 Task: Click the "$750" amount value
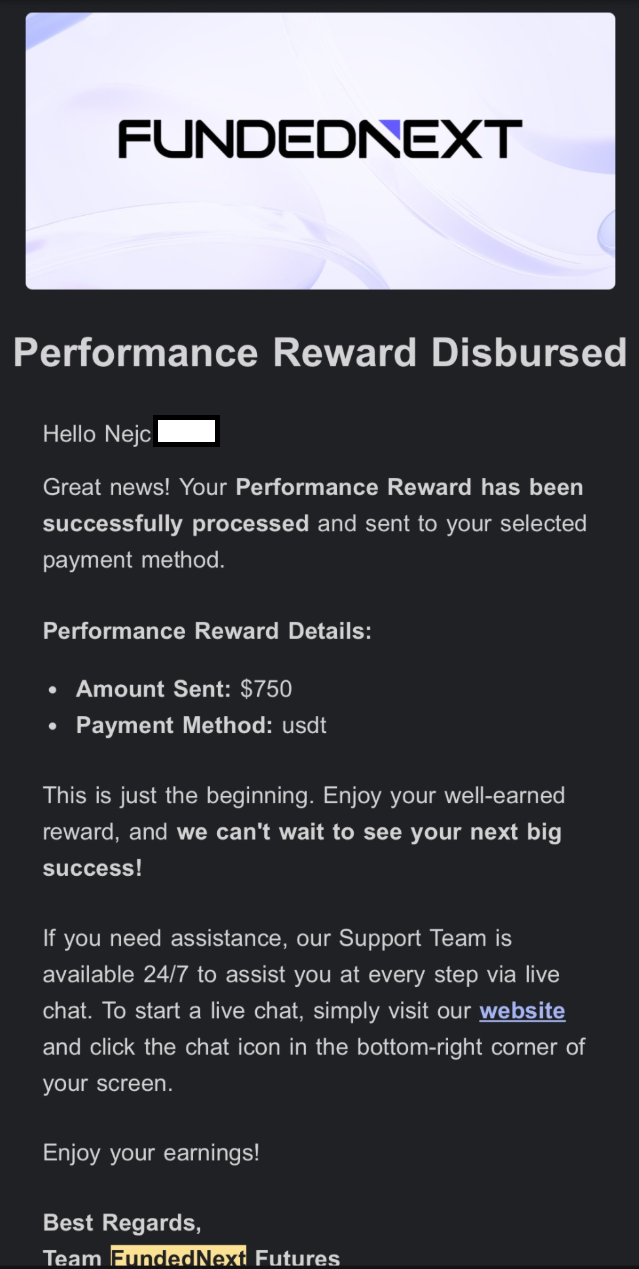(x=266, y=689)
